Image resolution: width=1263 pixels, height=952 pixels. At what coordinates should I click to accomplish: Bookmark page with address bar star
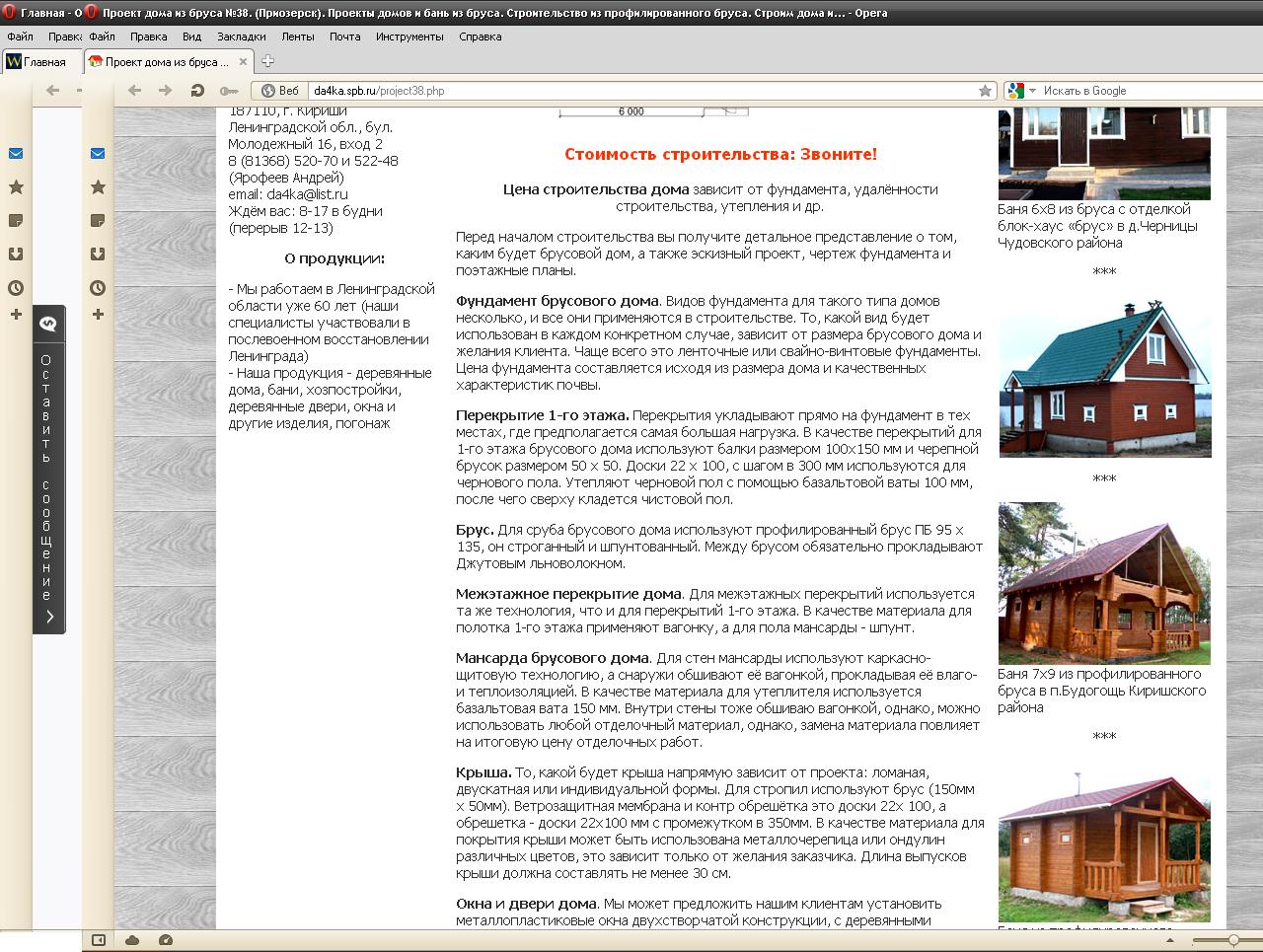[985, 91]
